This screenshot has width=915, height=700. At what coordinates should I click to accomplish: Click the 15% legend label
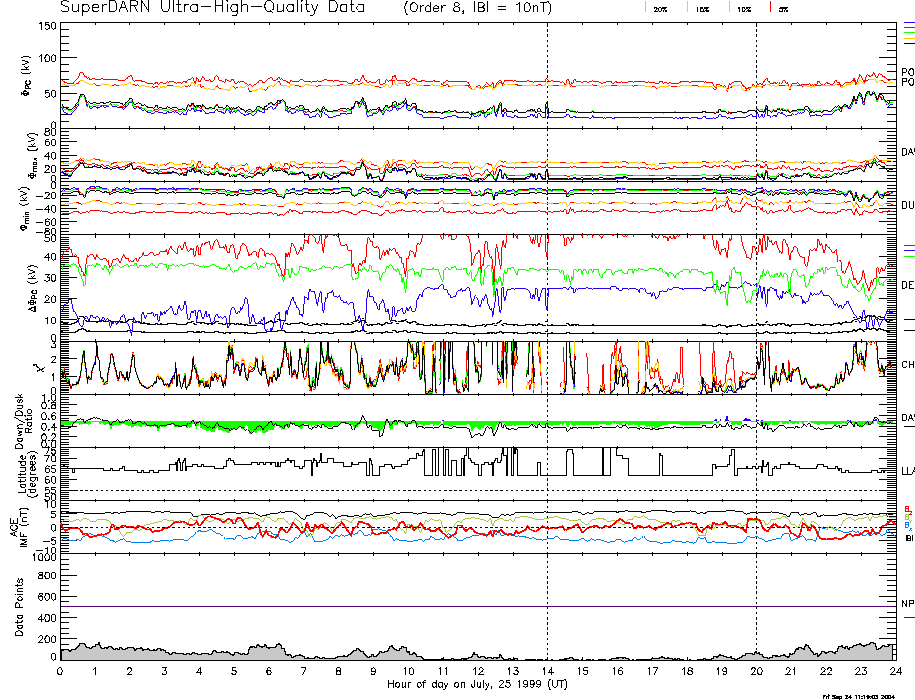pos(703,9)
